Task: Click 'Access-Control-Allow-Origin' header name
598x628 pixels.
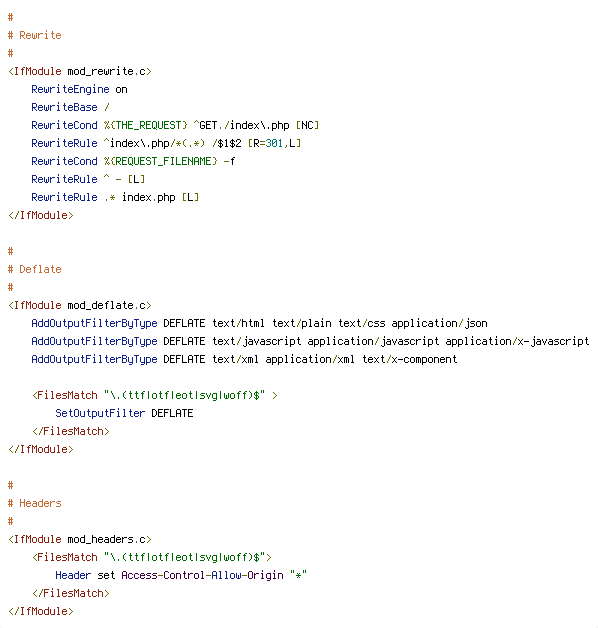Action: click(x=202, y=576)
